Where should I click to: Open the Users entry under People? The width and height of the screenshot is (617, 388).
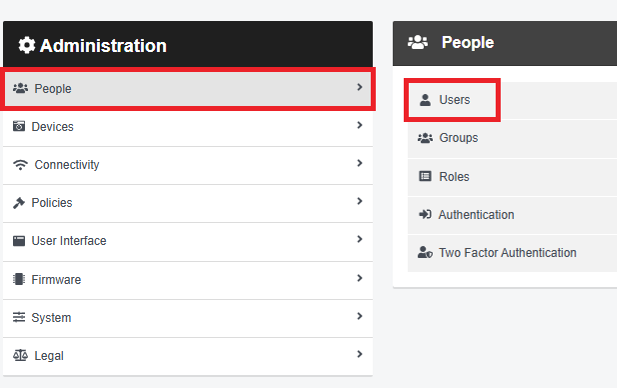coord(452,100)
